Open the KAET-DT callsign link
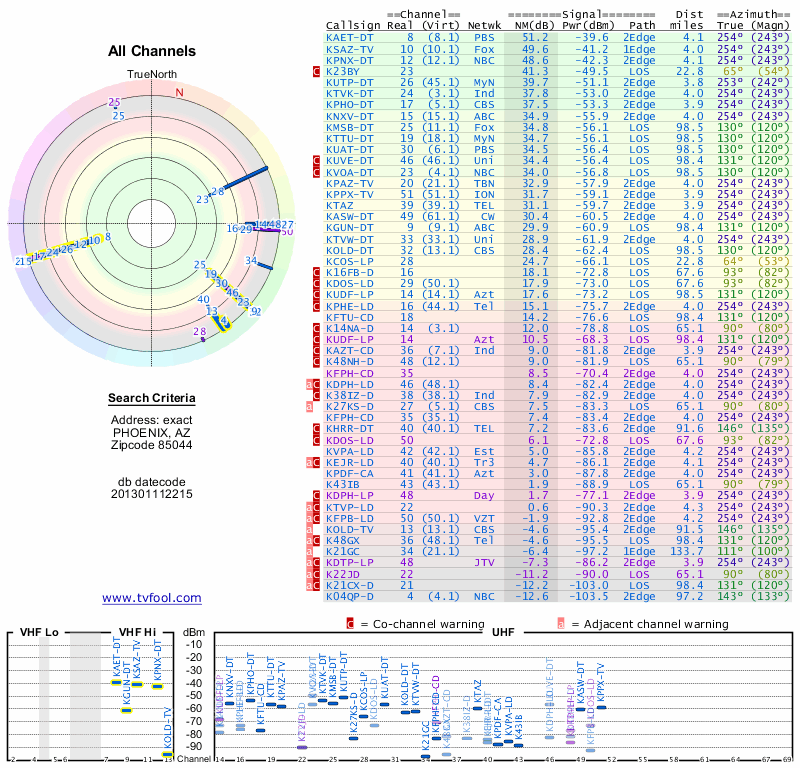Image resolution: width=800 pixels, height=768 pixels. click(349, 36)
